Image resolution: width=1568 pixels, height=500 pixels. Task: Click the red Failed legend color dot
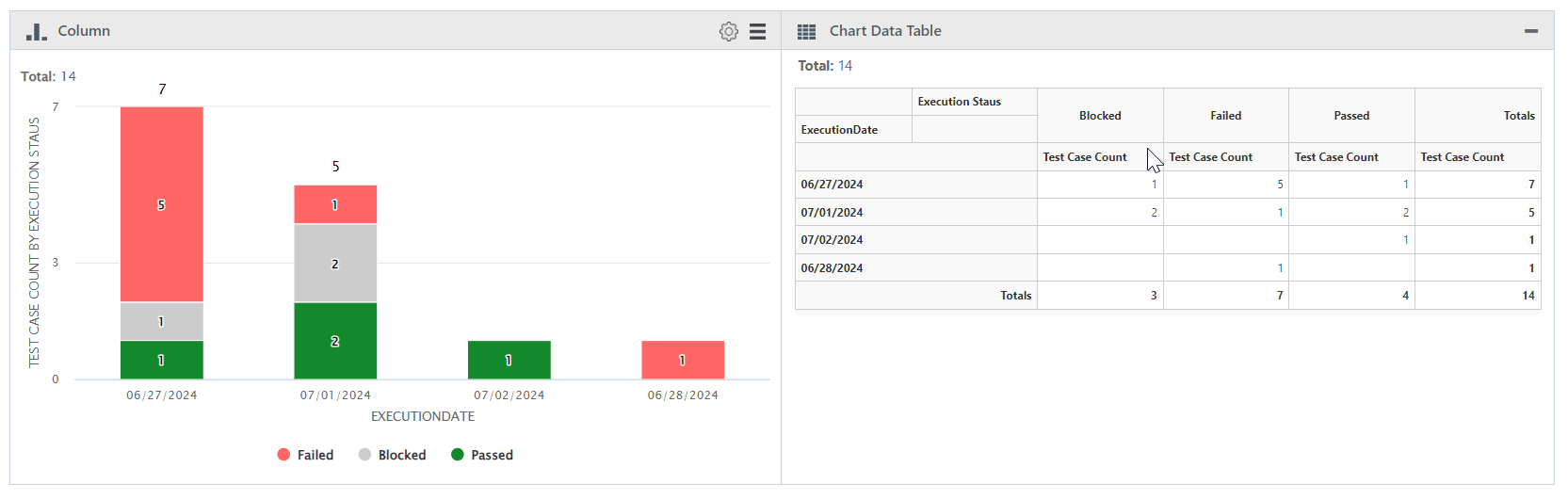coord(283,455)
